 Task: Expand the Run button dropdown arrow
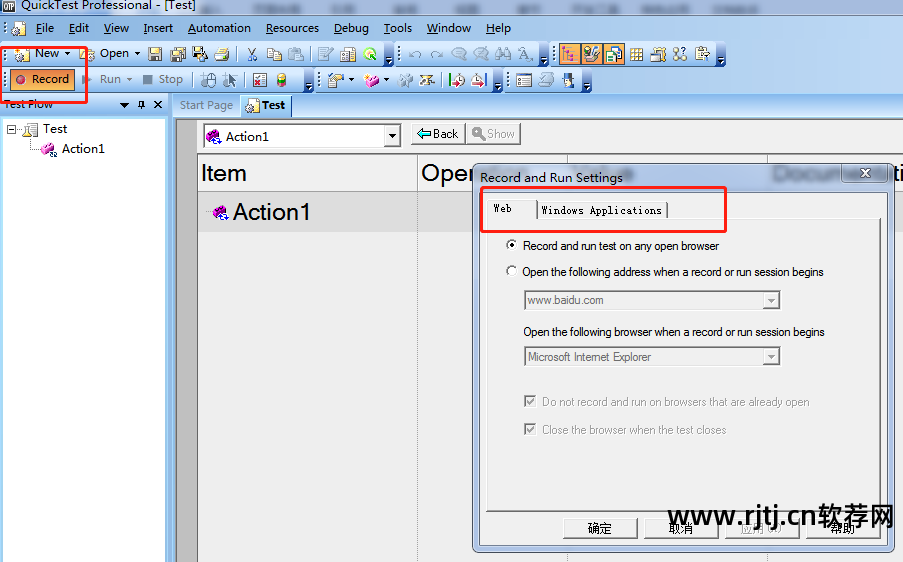pos(130,79)
